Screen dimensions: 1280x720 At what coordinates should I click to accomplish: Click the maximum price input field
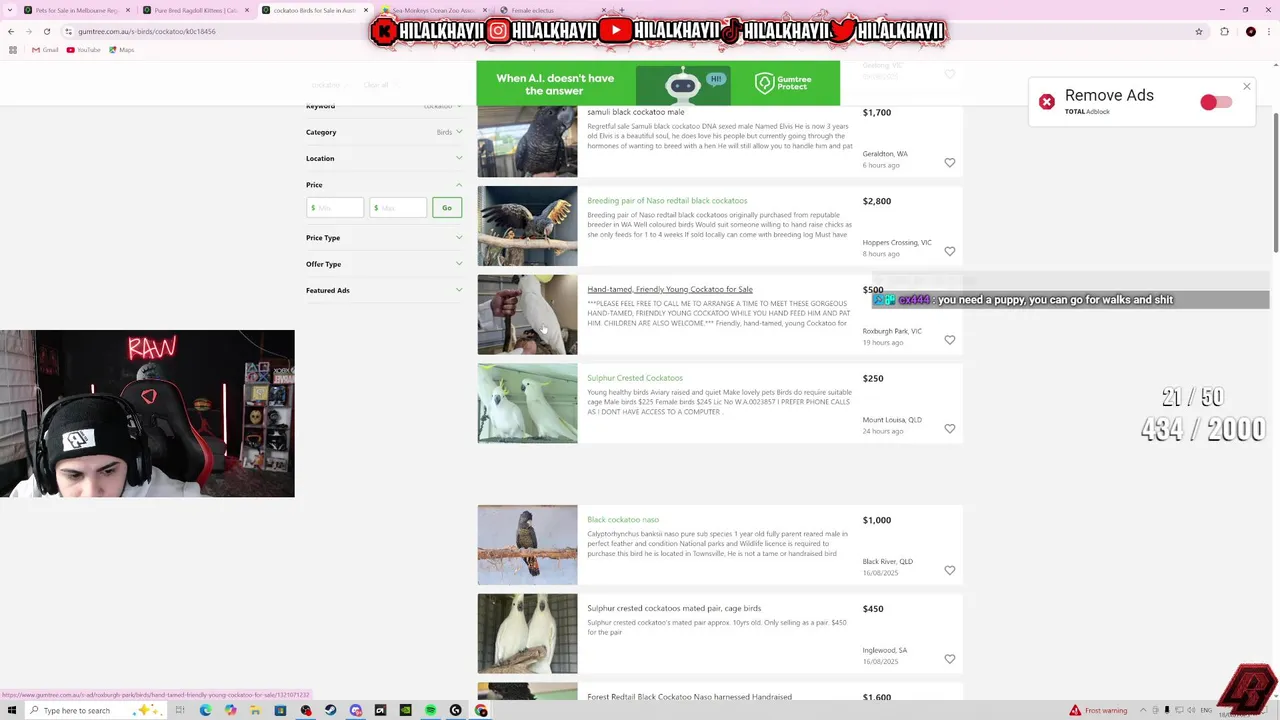pyautogui.click(x=398, y=208)
